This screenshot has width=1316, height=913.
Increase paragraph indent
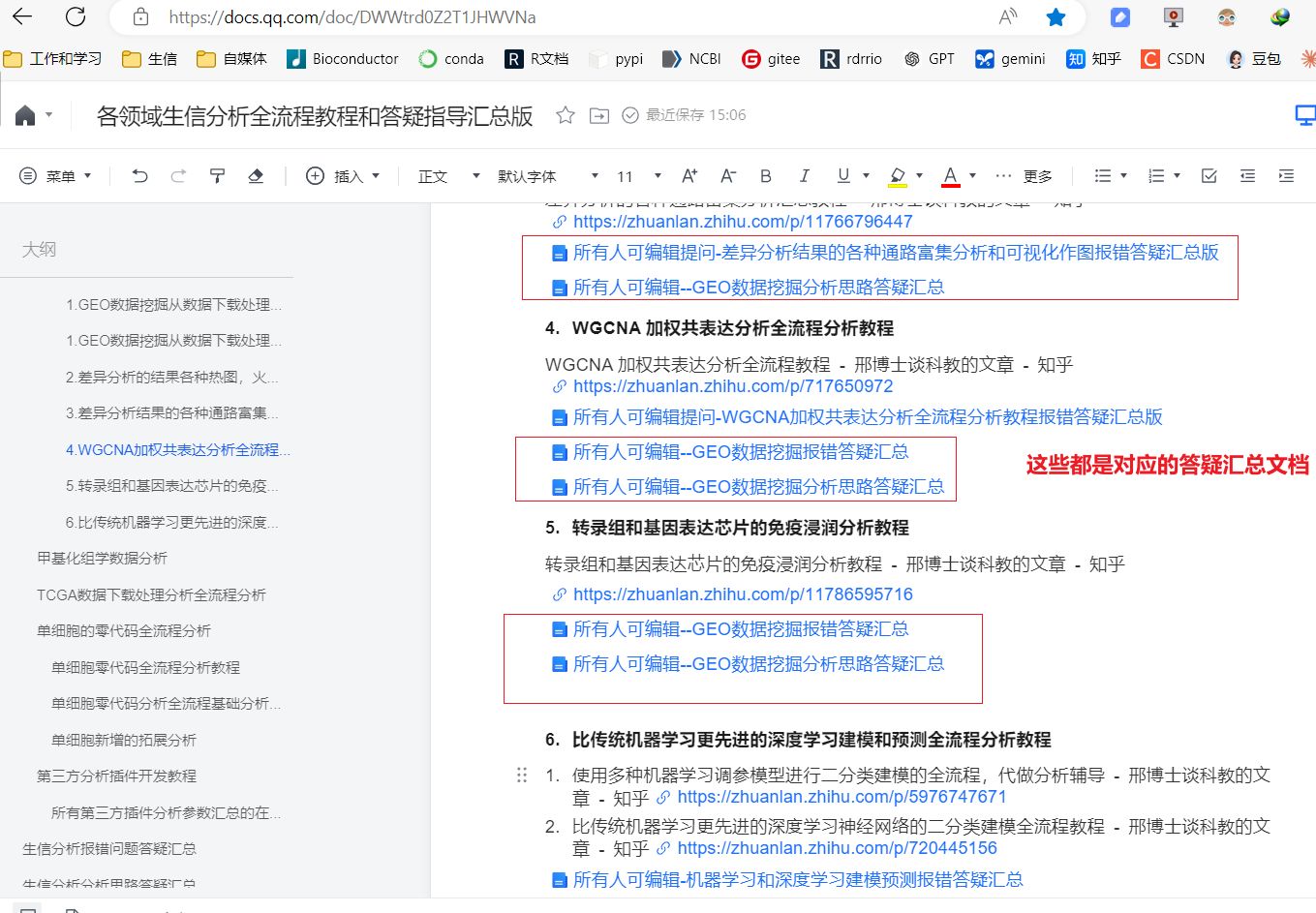1286,175
